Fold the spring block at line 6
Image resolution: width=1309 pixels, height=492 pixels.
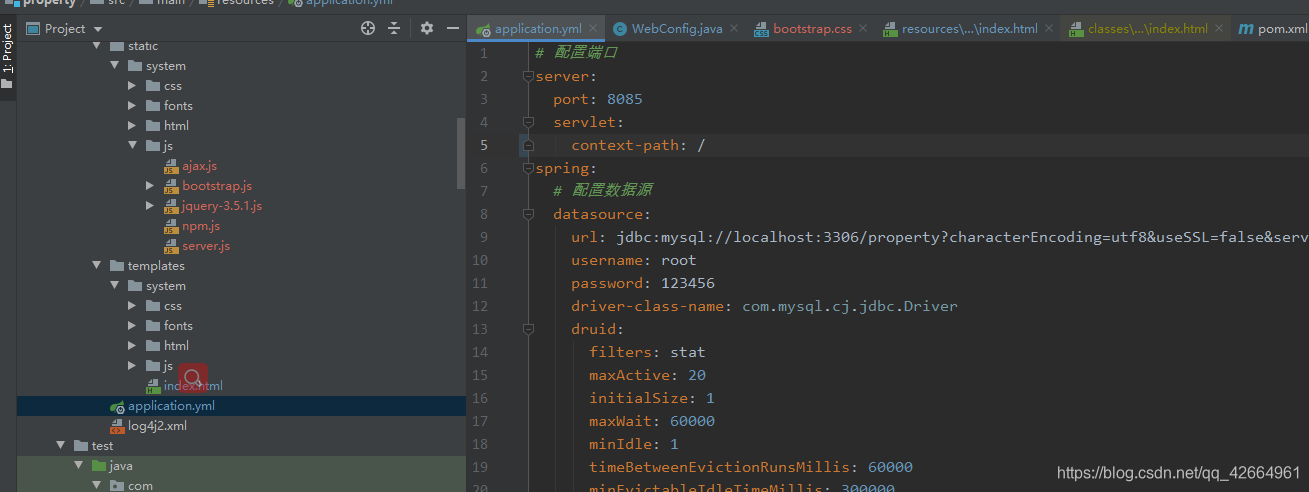coord(527,168)
